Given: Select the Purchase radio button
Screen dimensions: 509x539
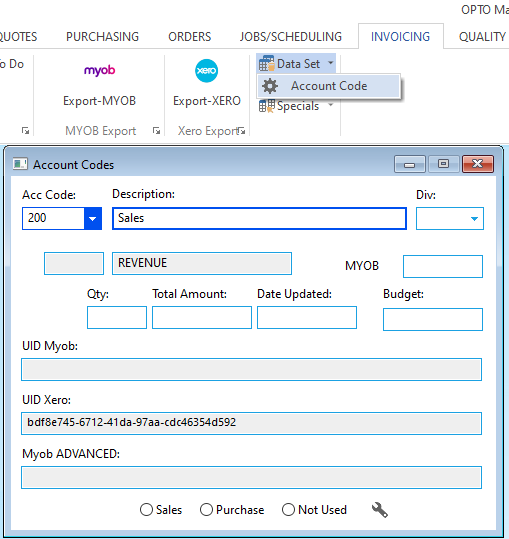Looking at the screenshot, I should tap(206, 509).
